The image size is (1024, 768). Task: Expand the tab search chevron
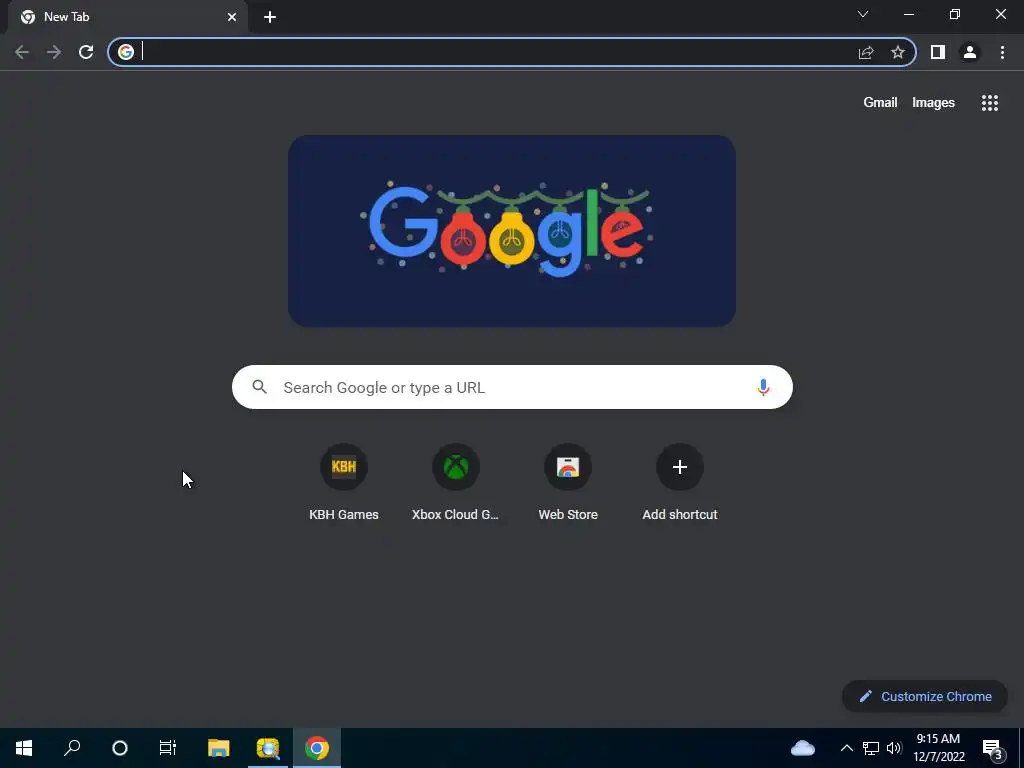863,14
